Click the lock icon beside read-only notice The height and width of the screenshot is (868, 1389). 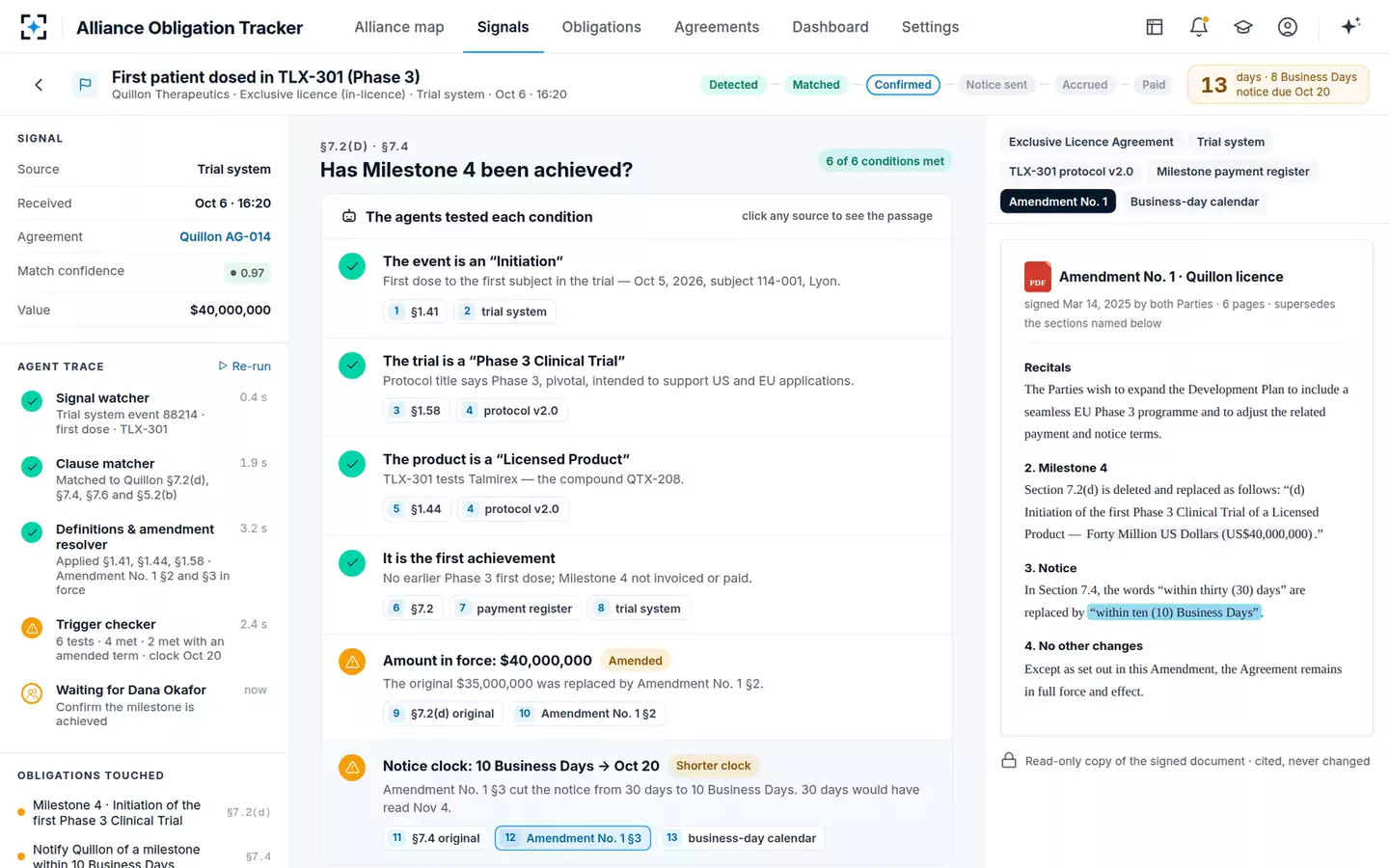pyautogui.click(x=1009, y=761)
